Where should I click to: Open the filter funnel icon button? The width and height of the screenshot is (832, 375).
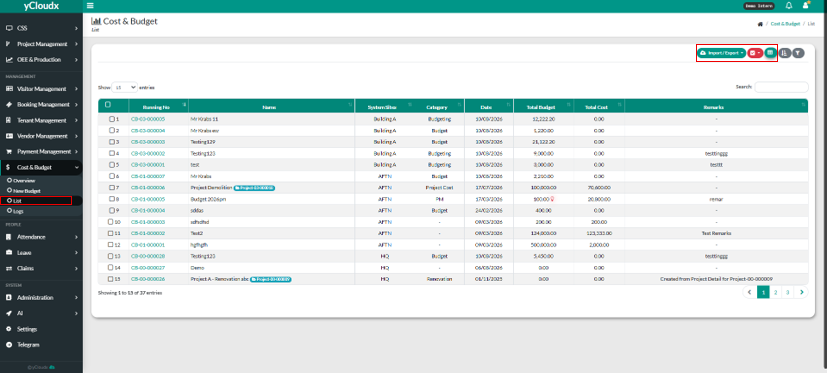click(x=798, y=53)
